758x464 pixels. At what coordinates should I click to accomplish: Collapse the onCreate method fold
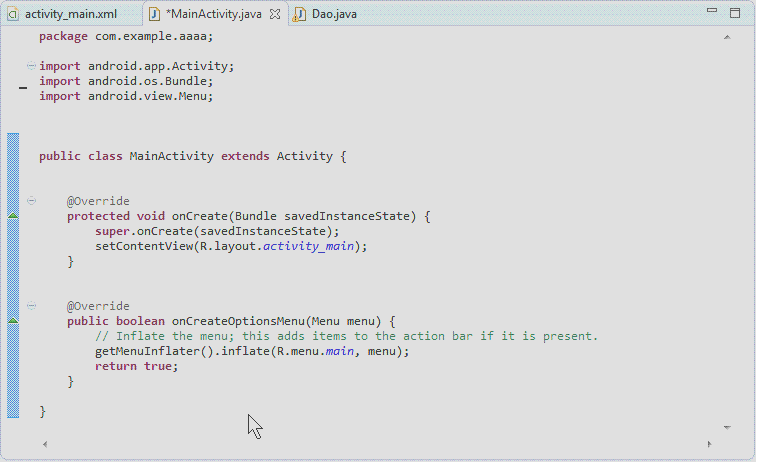click(31, 200)
